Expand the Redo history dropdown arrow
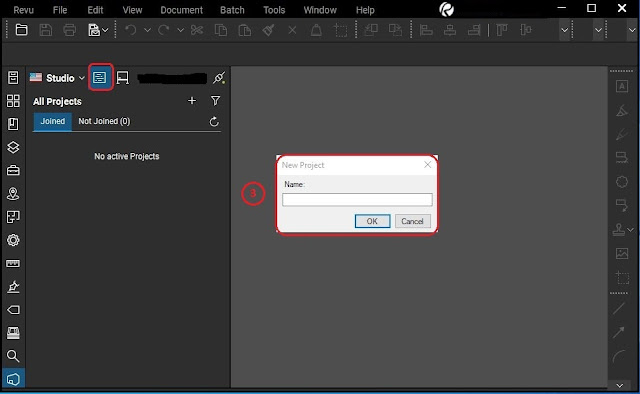This screenshot has height=394, width=640. point(180,30)
